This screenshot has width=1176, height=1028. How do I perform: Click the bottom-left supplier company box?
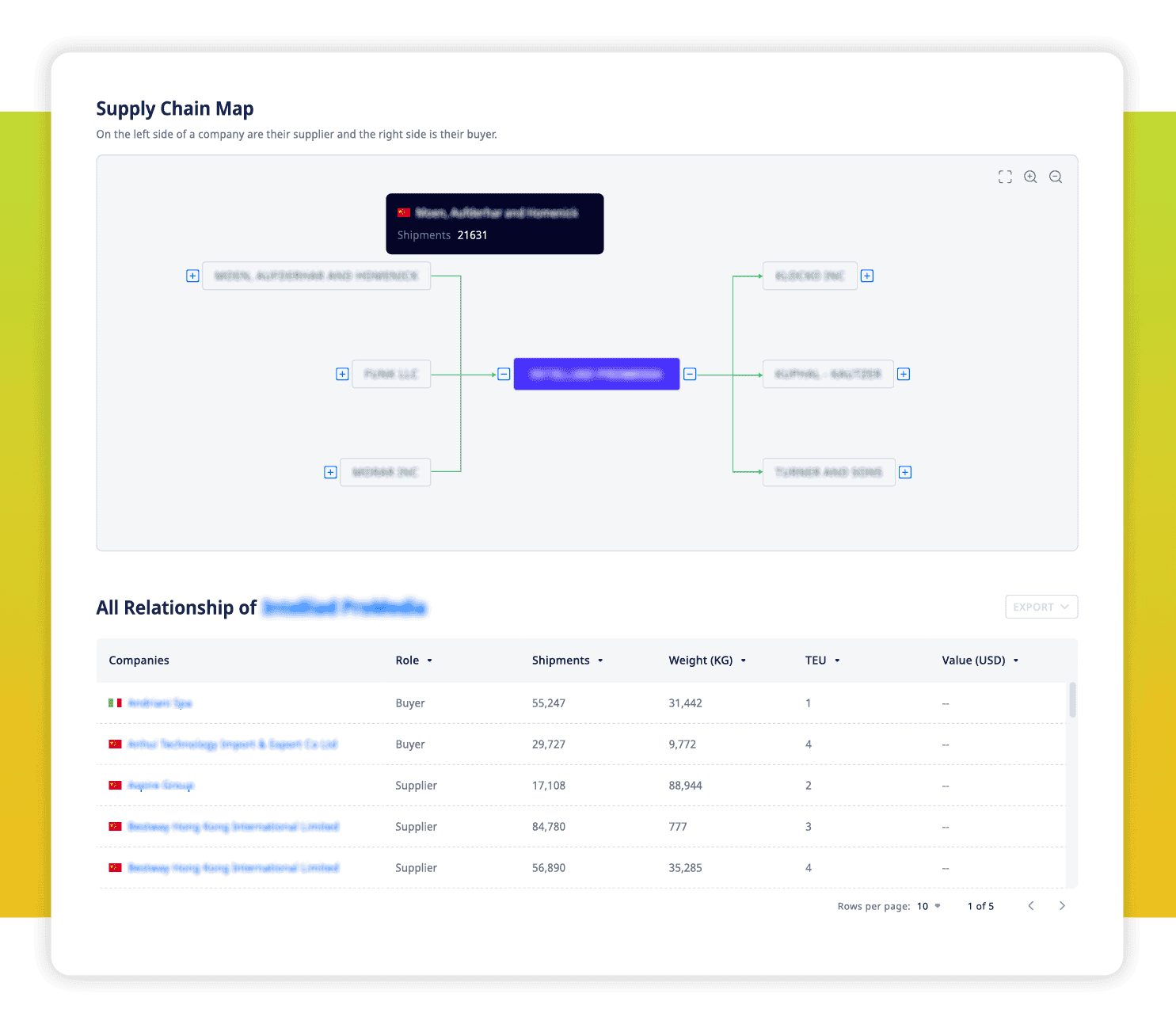coord(385,472)
